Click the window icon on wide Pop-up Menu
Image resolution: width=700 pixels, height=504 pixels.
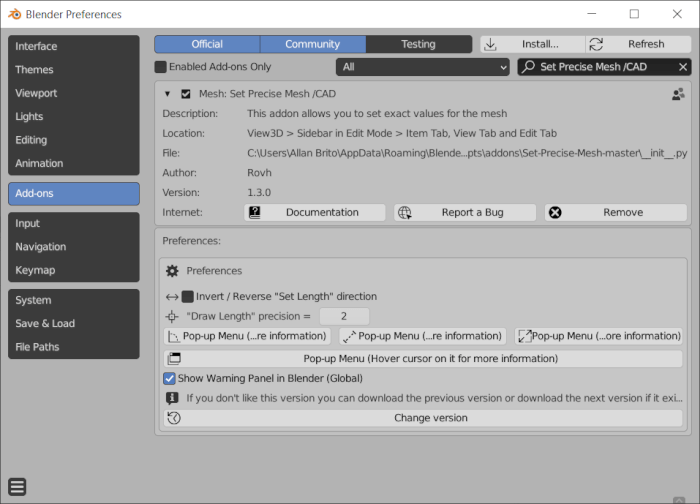pyautogui.click(x=174, y=359)
